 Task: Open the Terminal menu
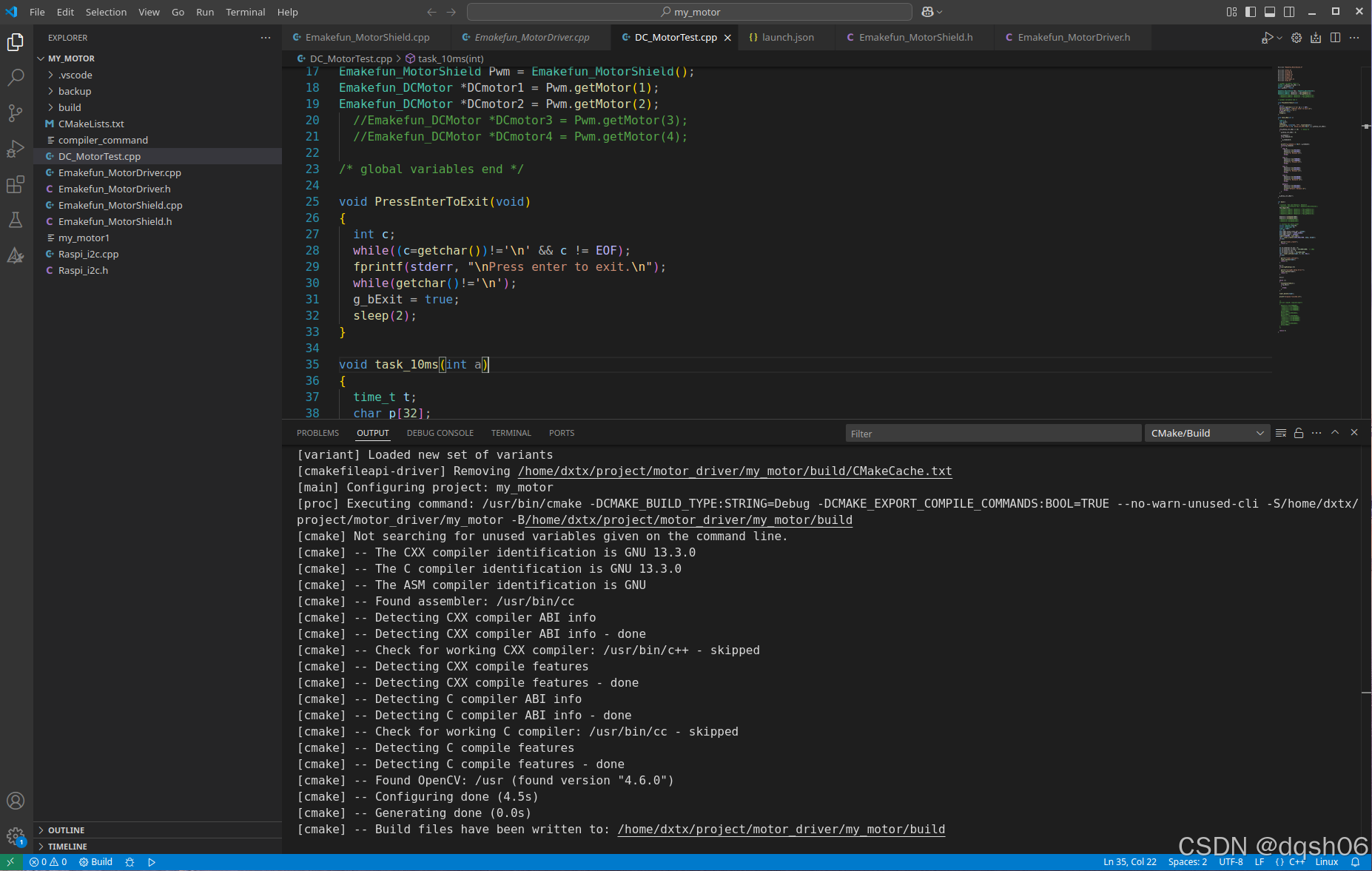pyautogui.click(x=245, y=12)
